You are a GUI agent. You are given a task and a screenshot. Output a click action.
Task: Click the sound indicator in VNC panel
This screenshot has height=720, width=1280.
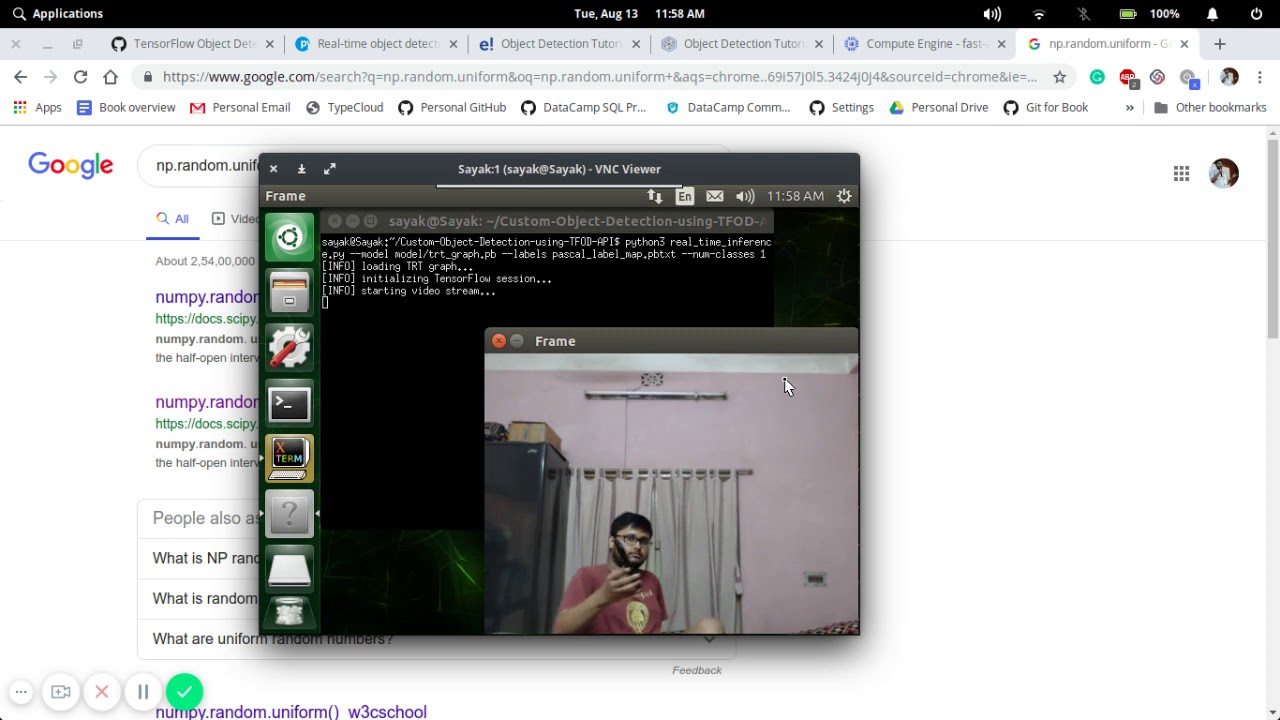pyautogui.click(x=745, y=196)
